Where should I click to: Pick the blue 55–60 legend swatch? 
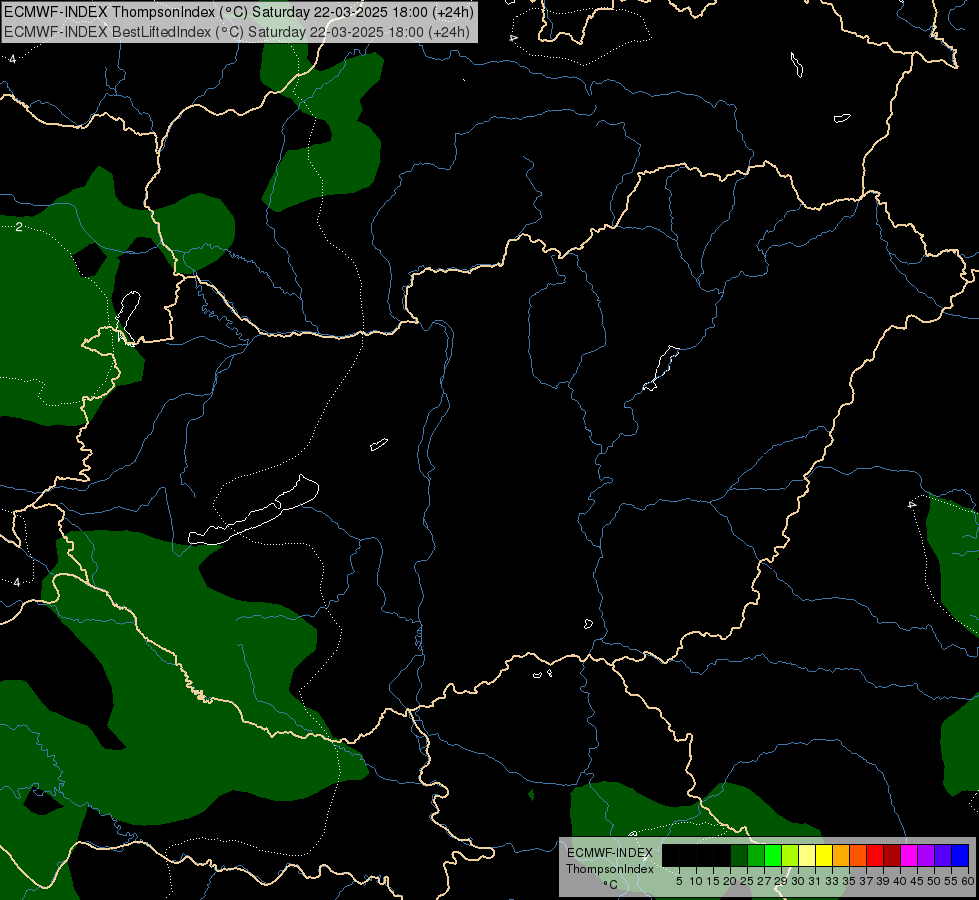pos(960,855)
